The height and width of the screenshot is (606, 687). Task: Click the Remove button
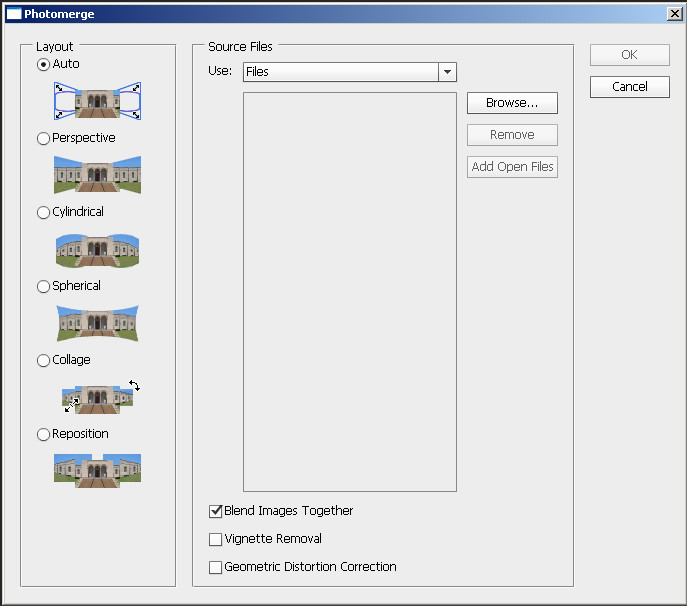tap(512, 135)
